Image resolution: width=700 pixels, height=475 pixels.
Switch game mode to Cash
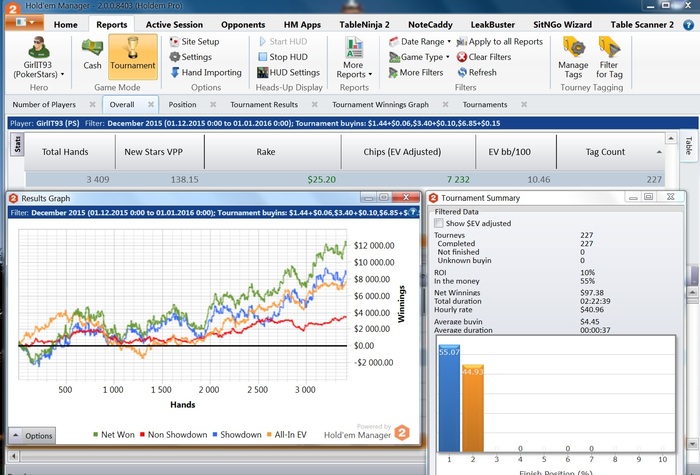point(92,54)
